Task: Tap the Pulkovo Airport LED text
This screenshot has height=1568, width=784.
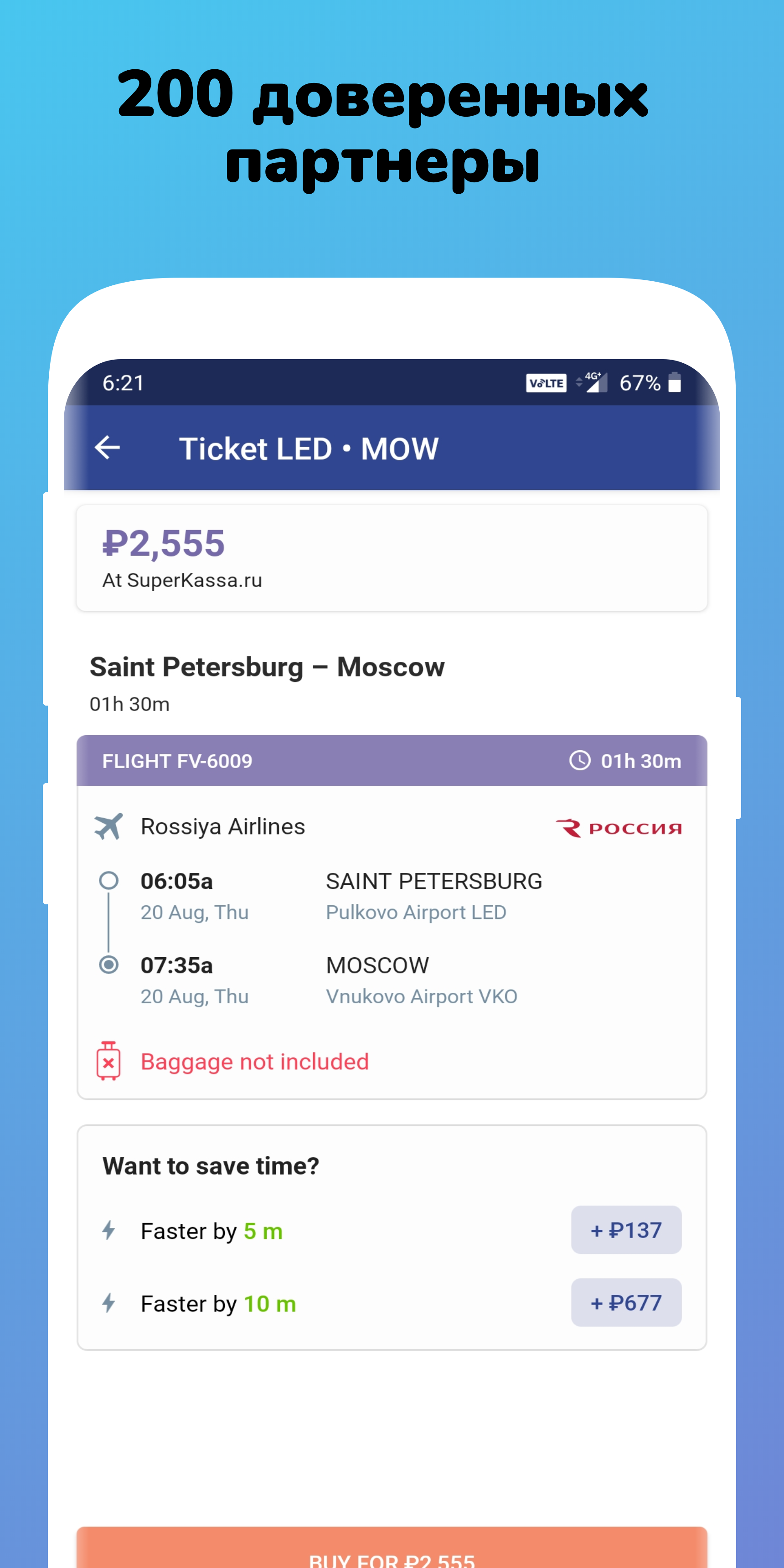Action: tap(416, 912)
